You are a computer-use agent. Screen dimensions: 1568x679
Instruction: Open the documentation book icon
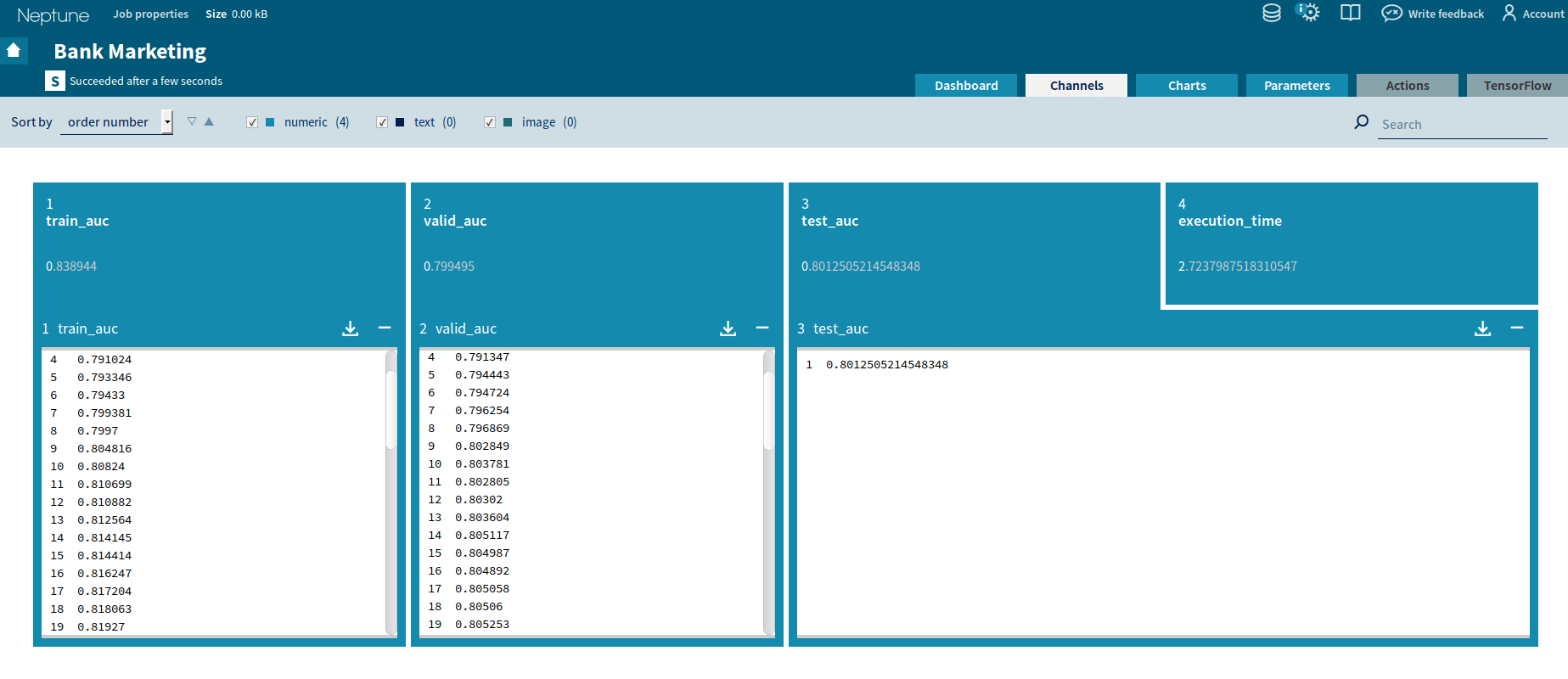pos(1350,14)
